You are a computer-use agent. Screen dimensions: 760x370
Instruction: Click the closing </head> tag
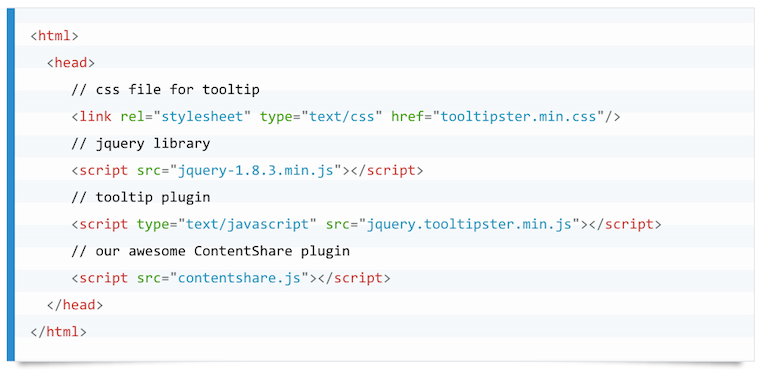(x=75, y=305)
